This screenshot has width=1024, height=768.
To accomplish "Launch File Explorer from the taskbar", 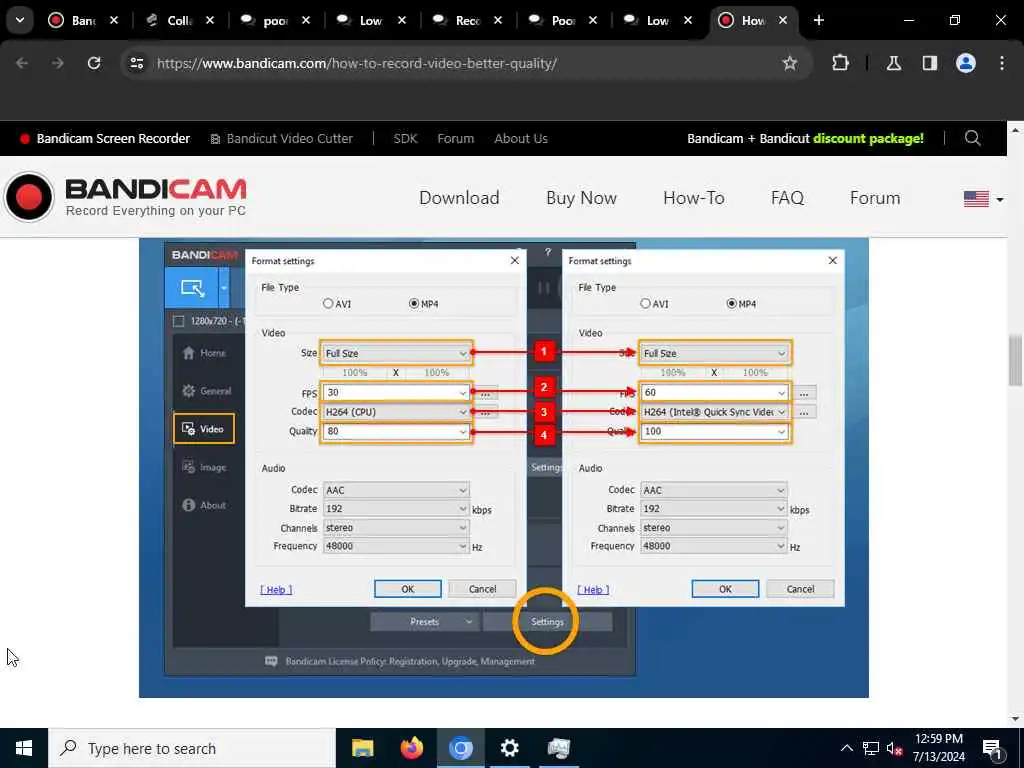I will [x=362, y=748].
